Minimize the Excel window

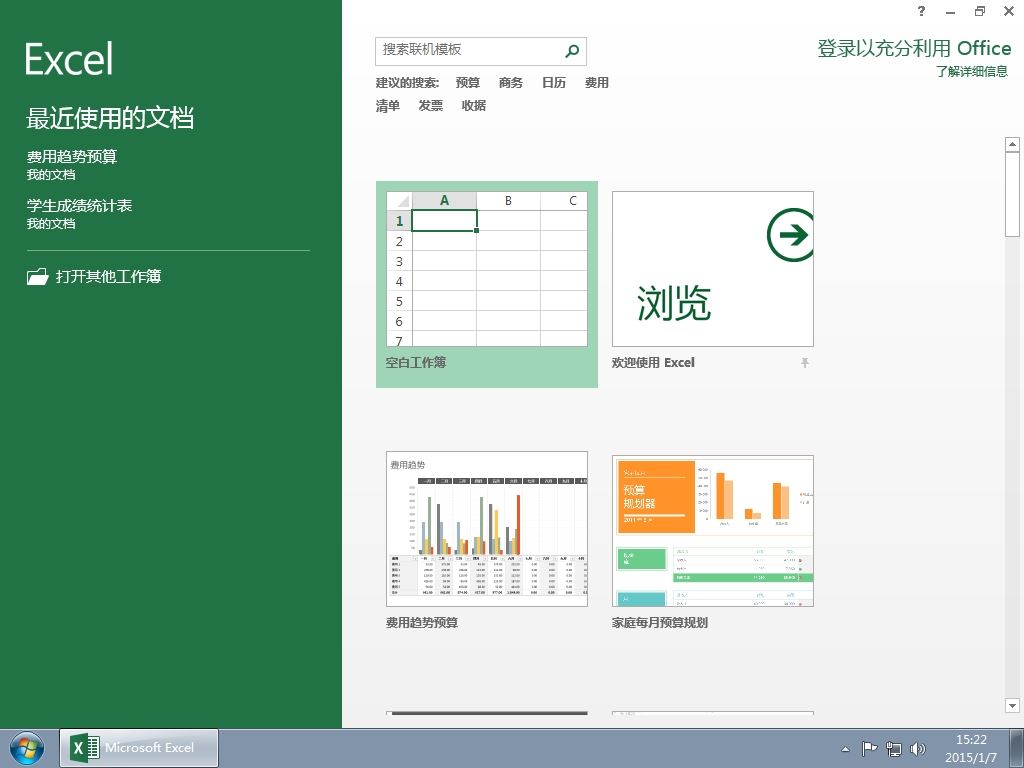(950, 12)
